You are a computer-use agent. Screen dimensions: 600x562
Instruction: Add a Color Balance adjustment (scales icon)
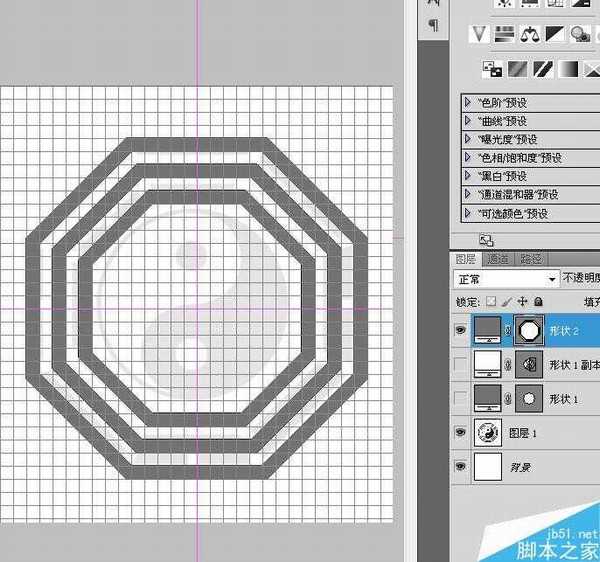click(530, 34)
